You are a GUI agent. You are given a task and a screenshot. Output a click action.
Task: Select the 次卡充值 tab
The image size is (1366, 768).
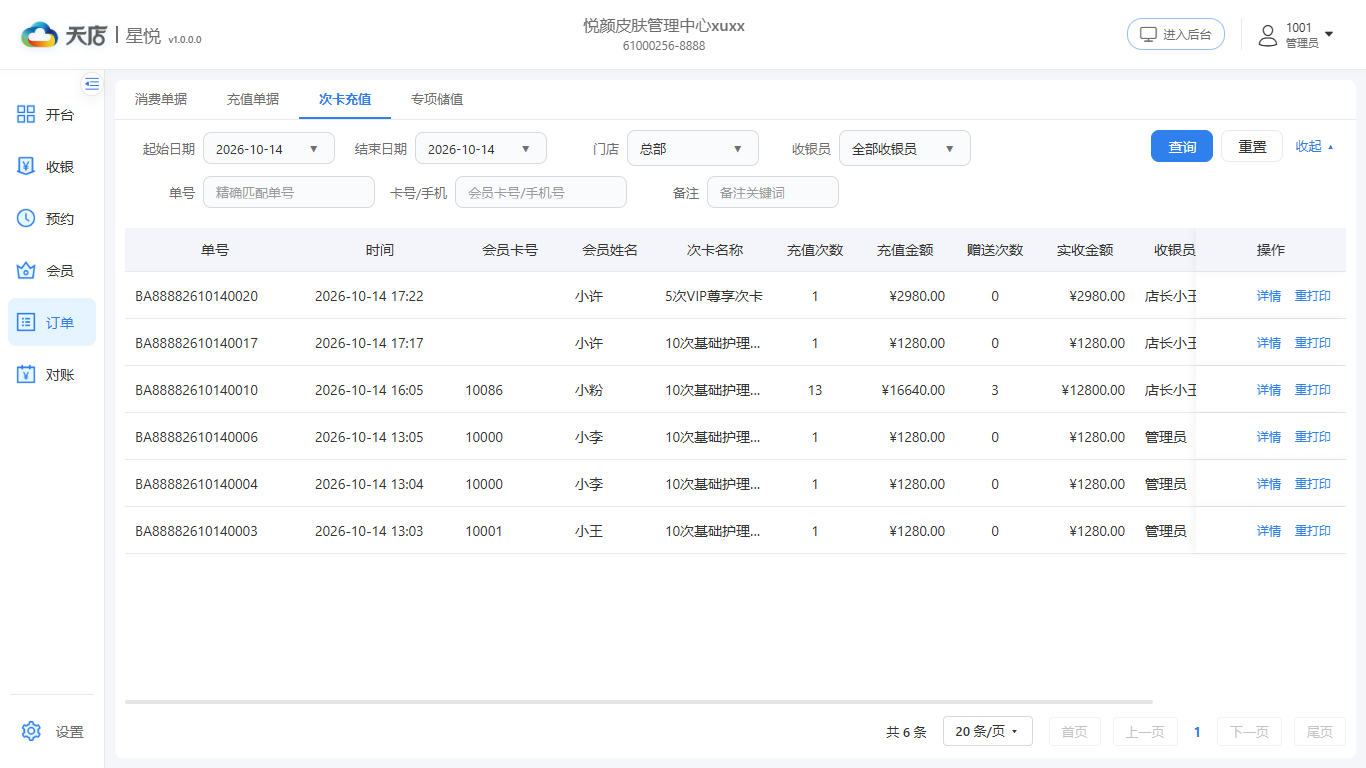point(345,99)
